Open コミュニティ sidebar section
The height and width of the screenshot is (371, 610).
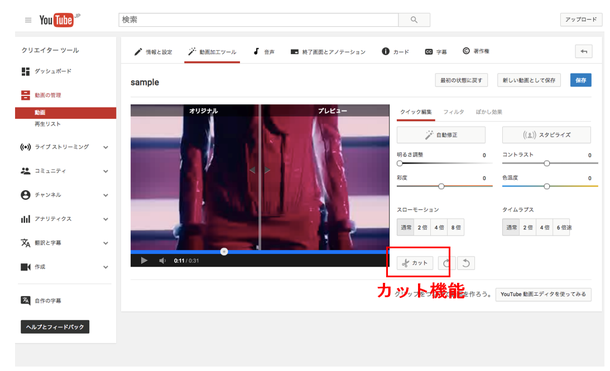coord(43,171)
